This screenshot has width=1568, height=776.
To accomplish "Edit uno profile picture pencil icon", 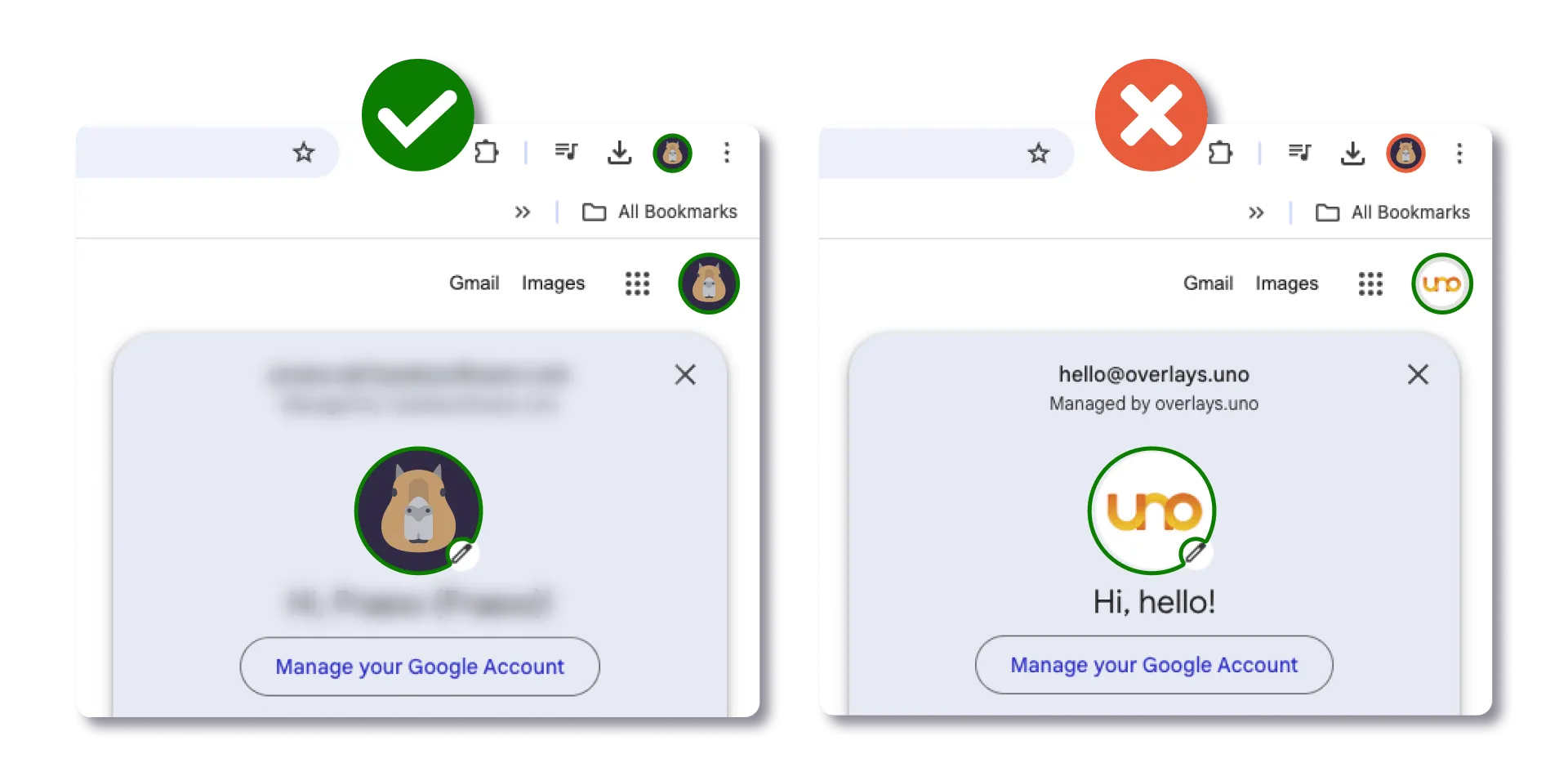I will tap(1196, 553).
